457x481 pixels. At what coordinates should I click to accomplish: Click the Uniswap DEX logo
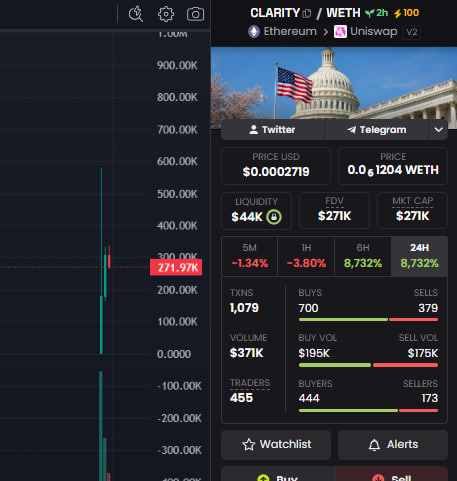[x=340, y=32]
